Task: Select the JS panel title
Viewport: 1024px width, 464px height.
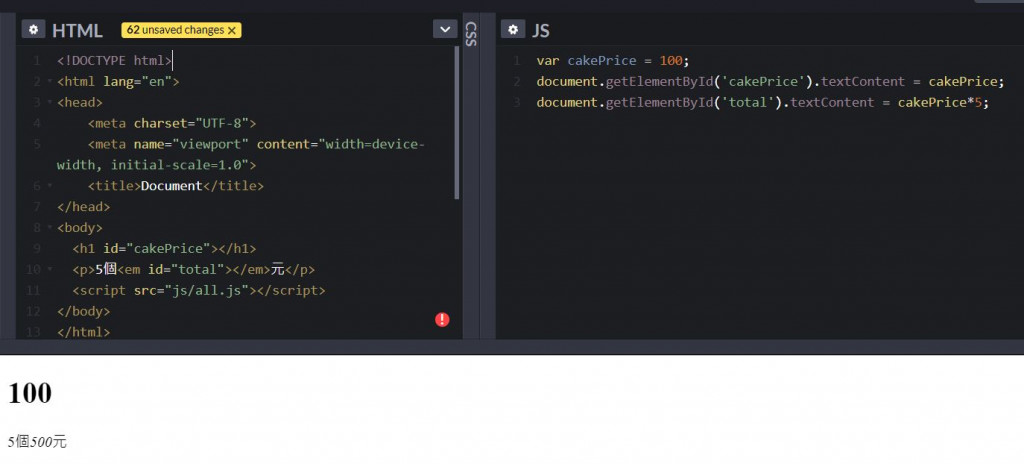Action: click(x=541, y=30)
